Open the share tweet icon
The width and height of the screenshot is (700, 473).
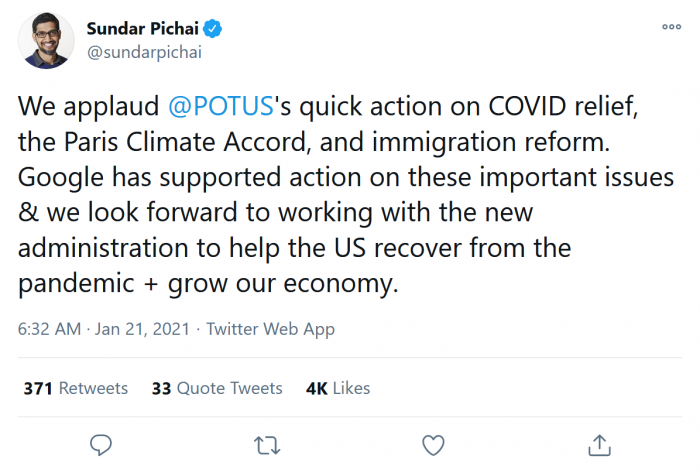598,443
